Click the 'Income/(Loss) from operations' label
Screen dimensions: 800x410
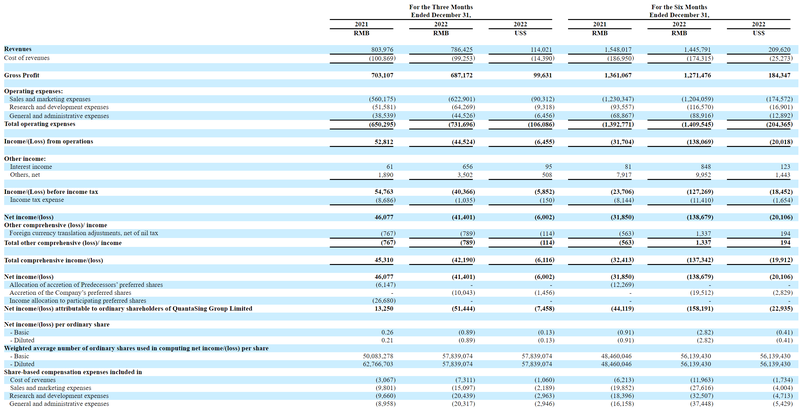48,141
